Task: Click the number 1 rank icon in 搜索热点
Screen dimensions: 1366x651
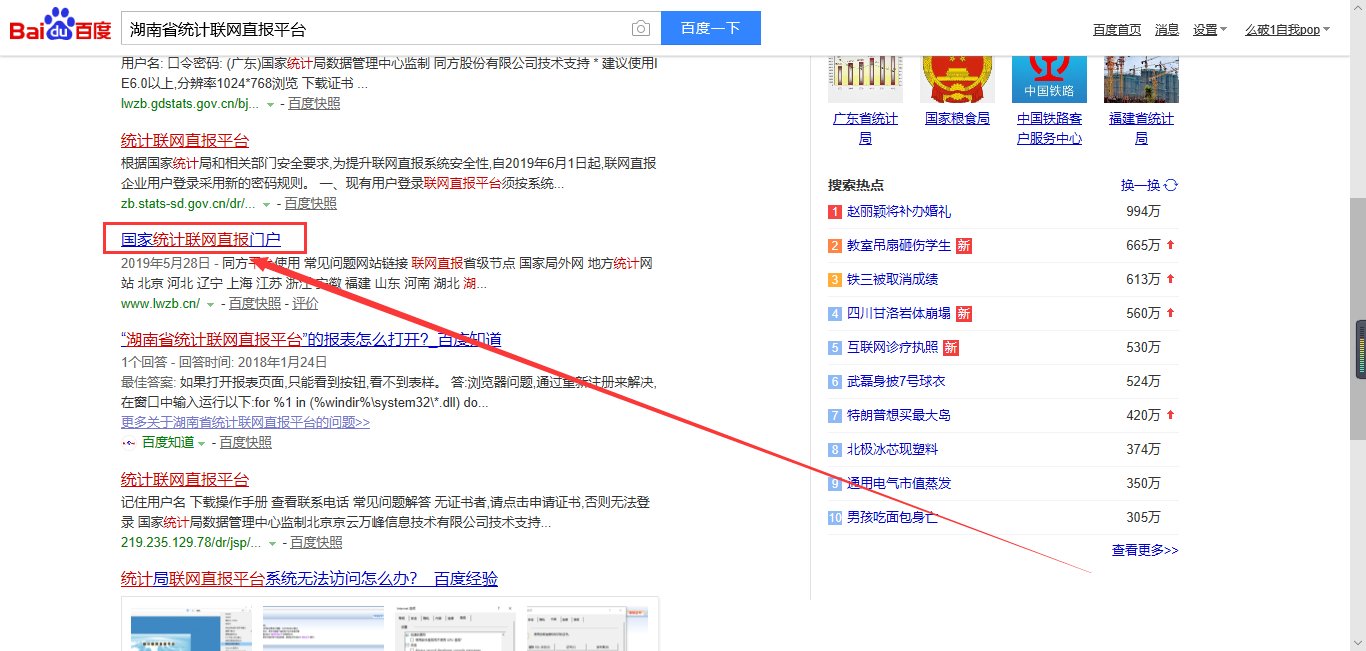Action: coord(833,211)
